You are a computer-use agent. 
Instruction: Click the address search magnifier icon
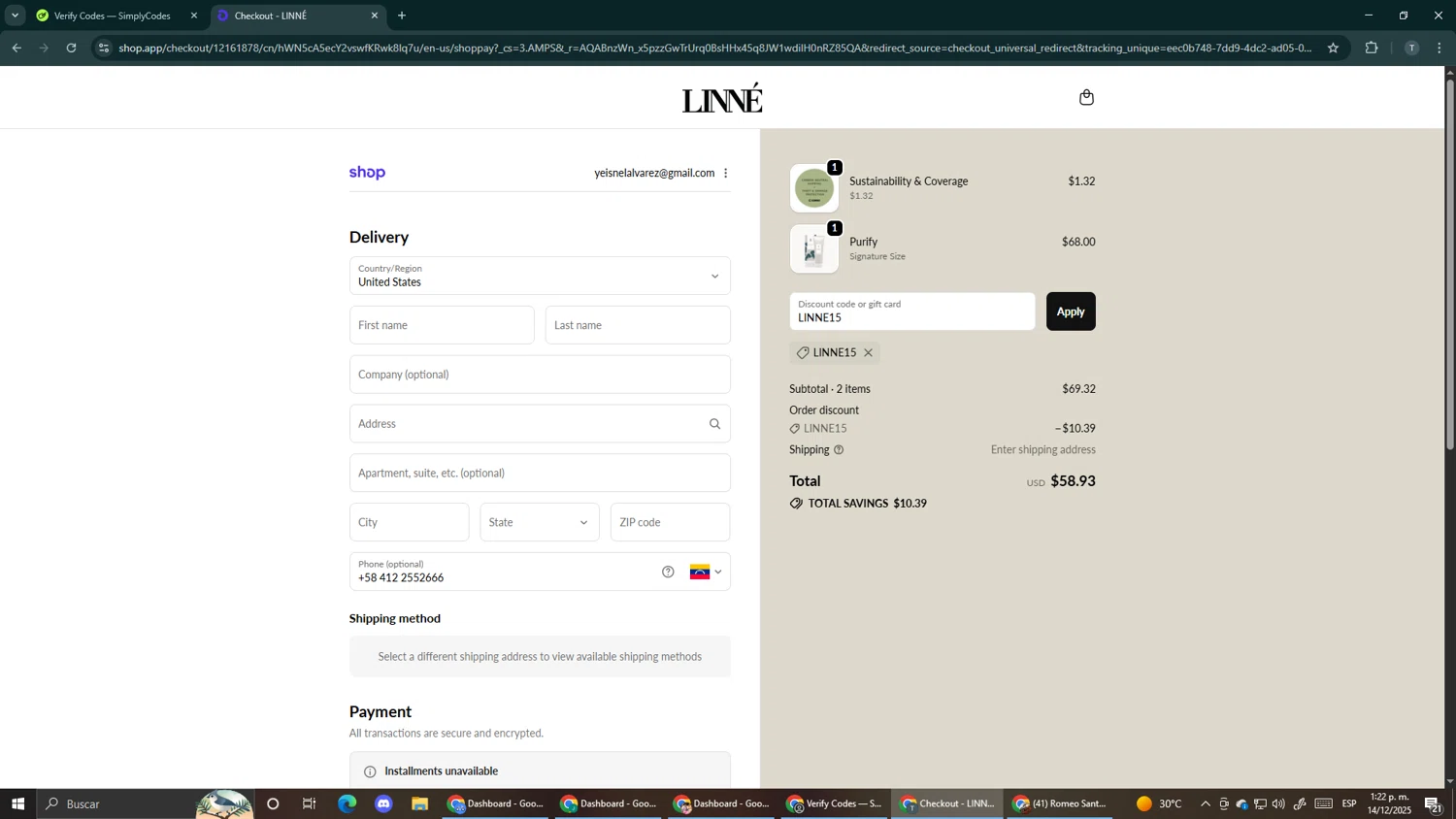[714, 424]
